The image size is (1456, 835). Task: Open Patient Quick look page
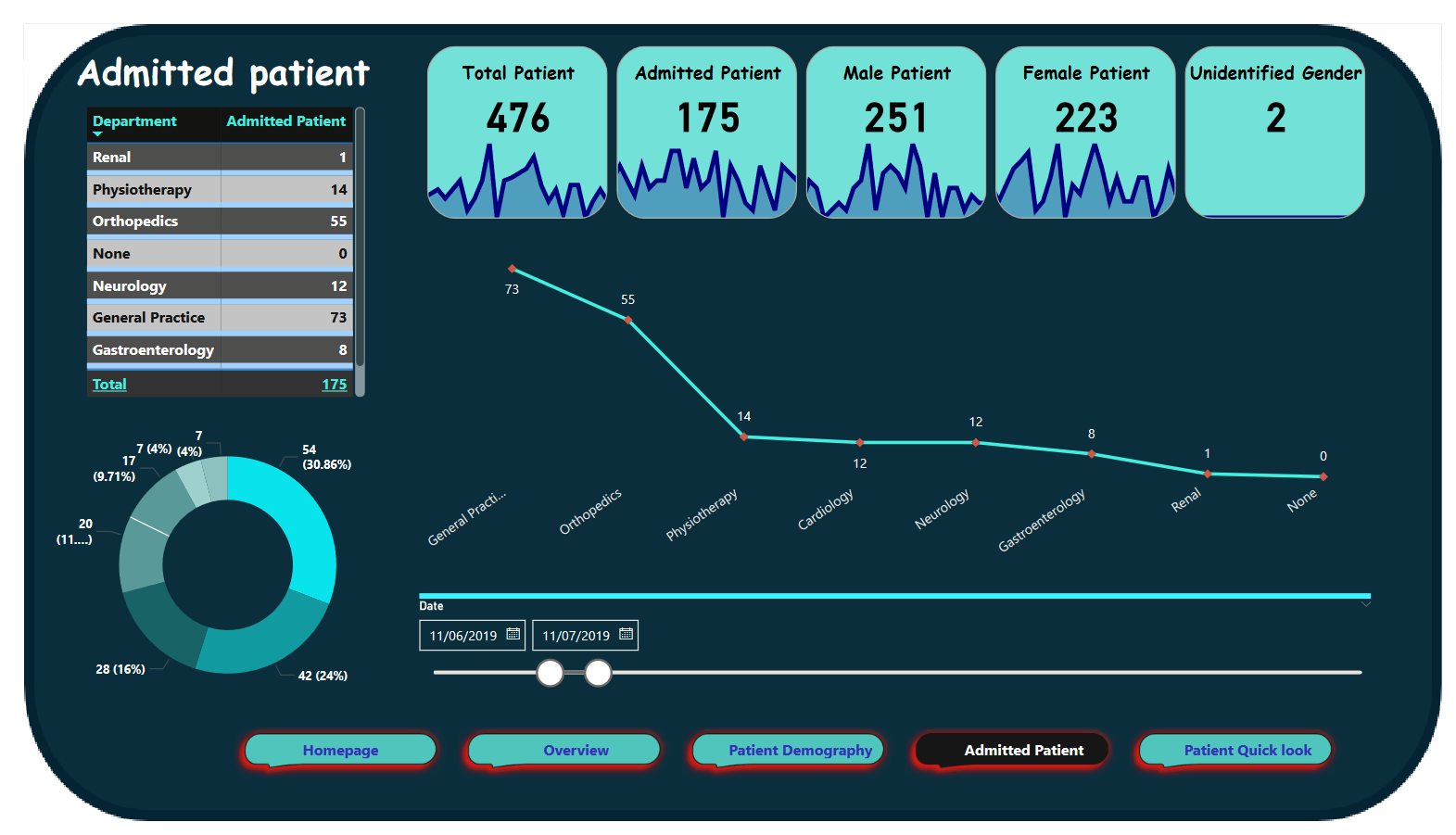(x=1235, y=750)
